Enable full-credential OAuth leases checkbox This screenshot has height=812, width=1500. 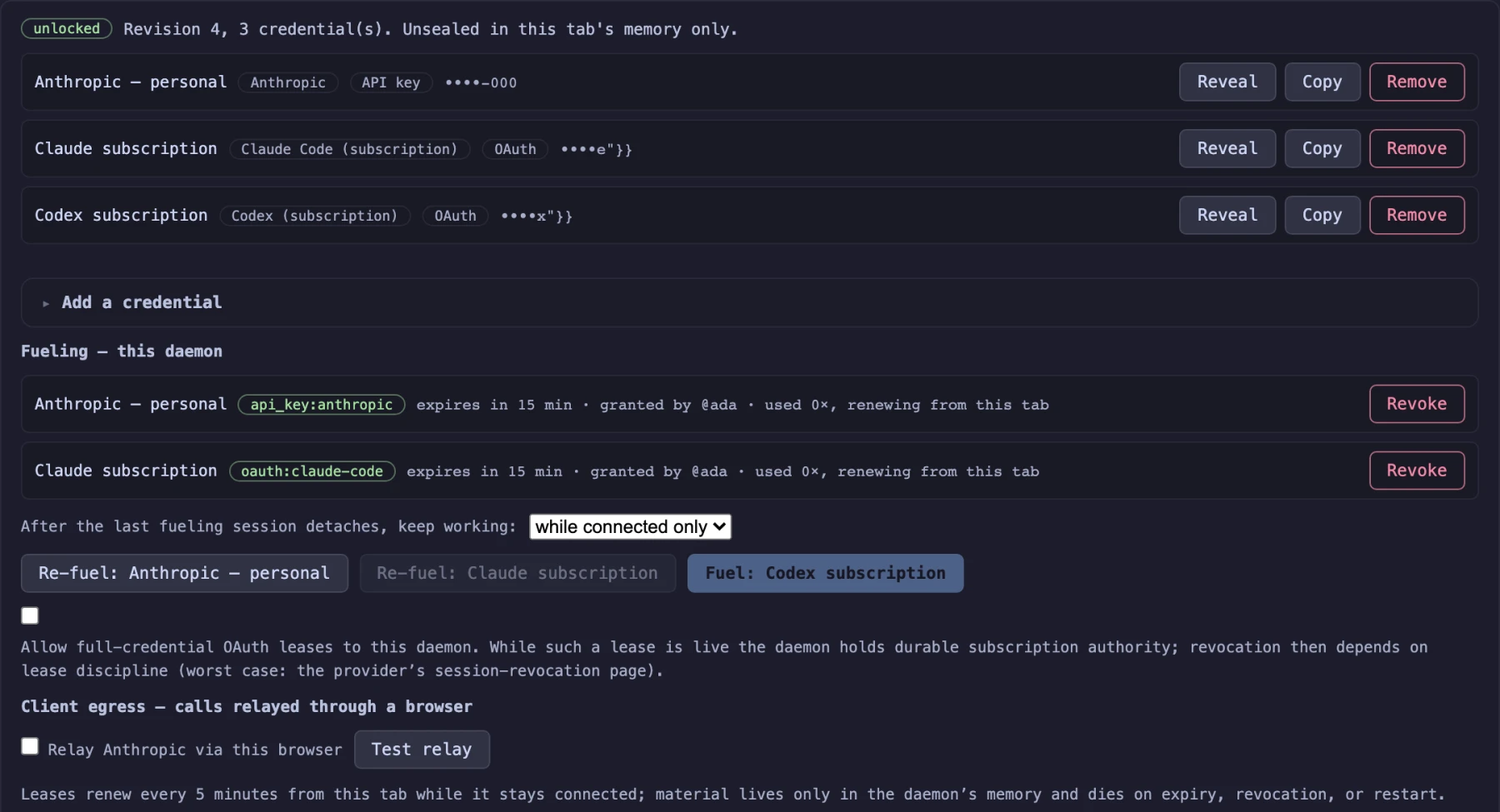coord(30,615)
